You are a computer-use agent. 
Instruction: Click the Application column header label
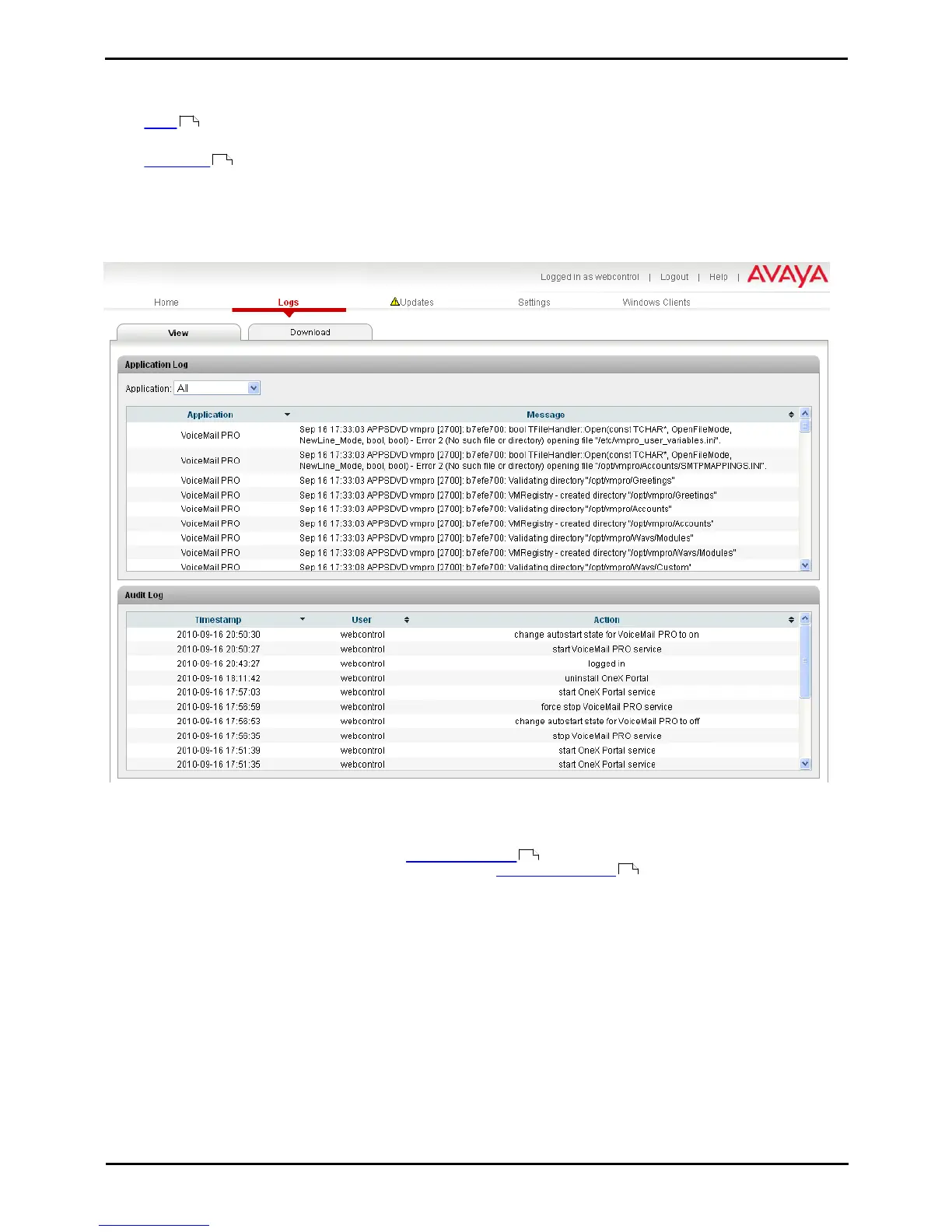[210, 415]
